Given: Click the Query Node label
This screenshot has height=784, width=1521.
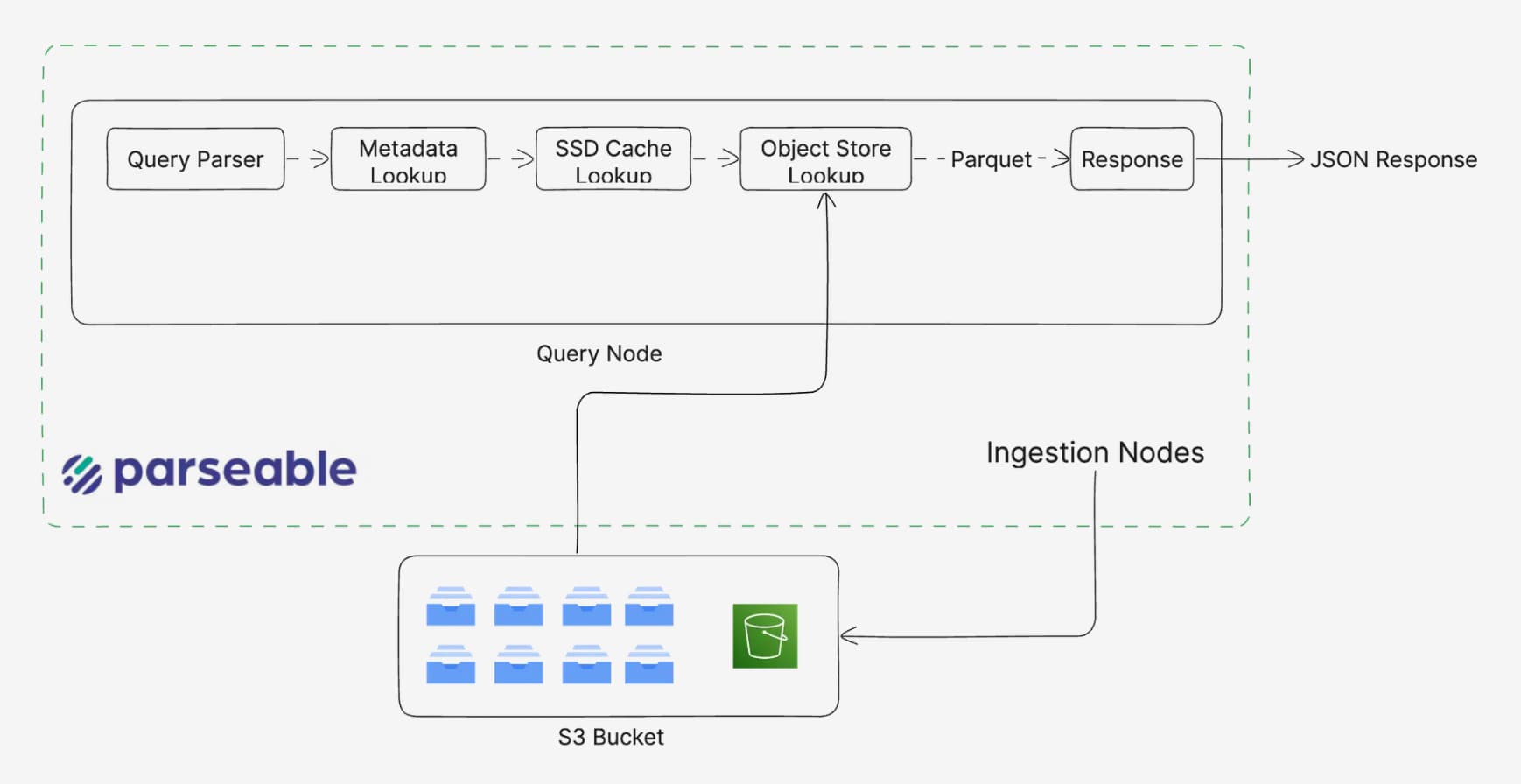Looking at the screenshot, I should [599, 353].
